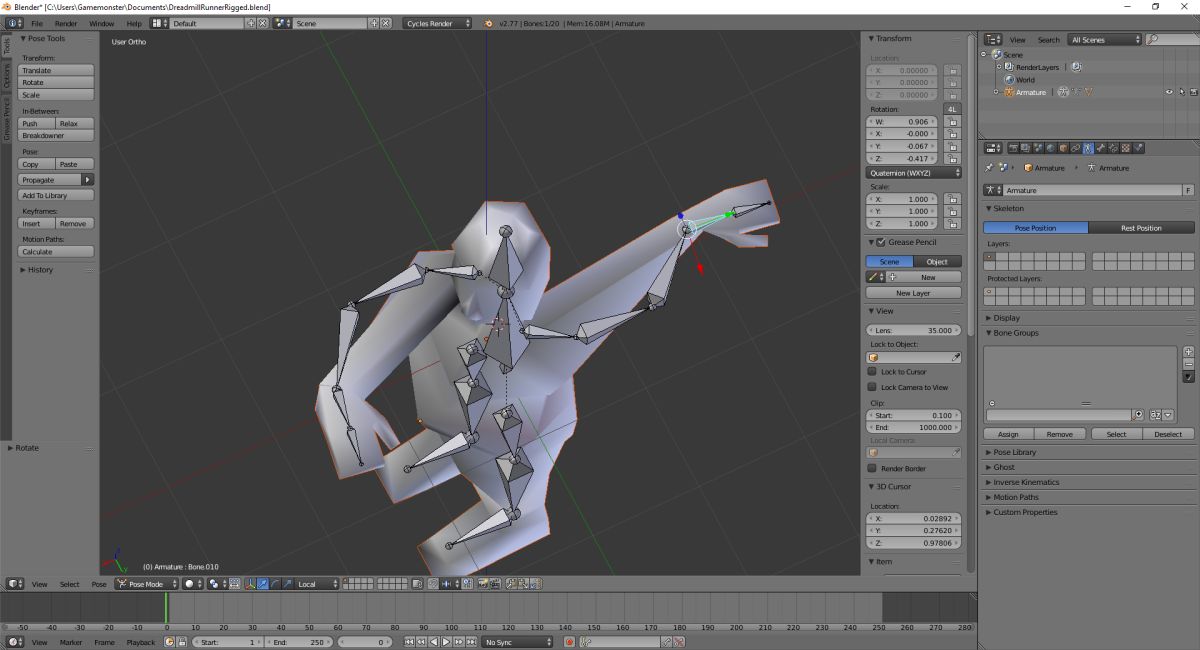The image size is (1200, 650).
Task: Enable the Render Border checkbox
Action: pyautogui.click(x=872, y=468)
